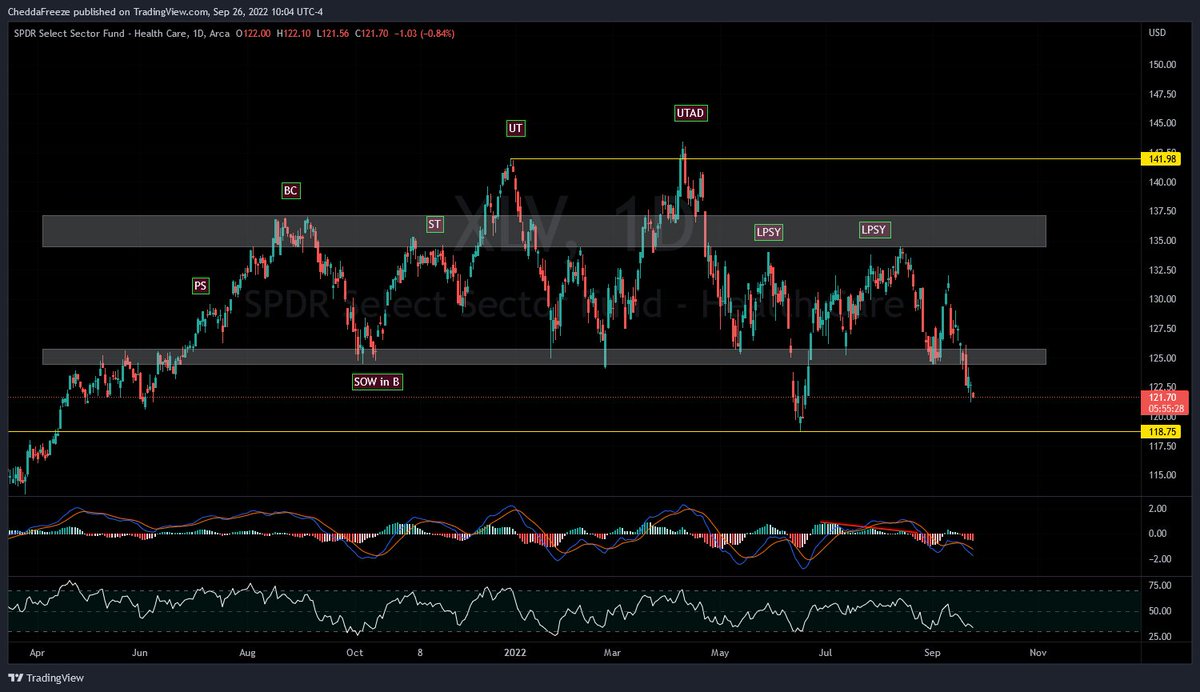Click the Apr label on the time axis
Viewport: 1200px width, 692px height.
pos(38,652)
